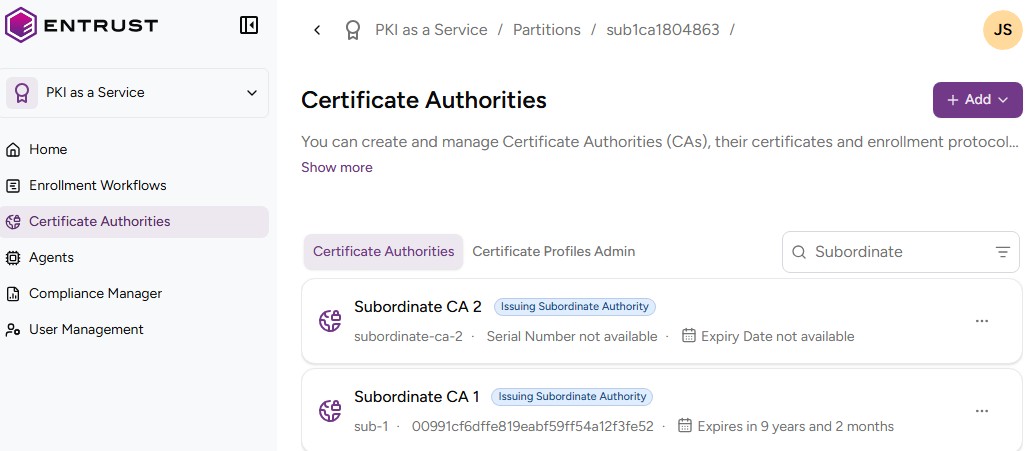
Task: Open more options for Subordinate CA 2
Action: (x=981, y=321)
